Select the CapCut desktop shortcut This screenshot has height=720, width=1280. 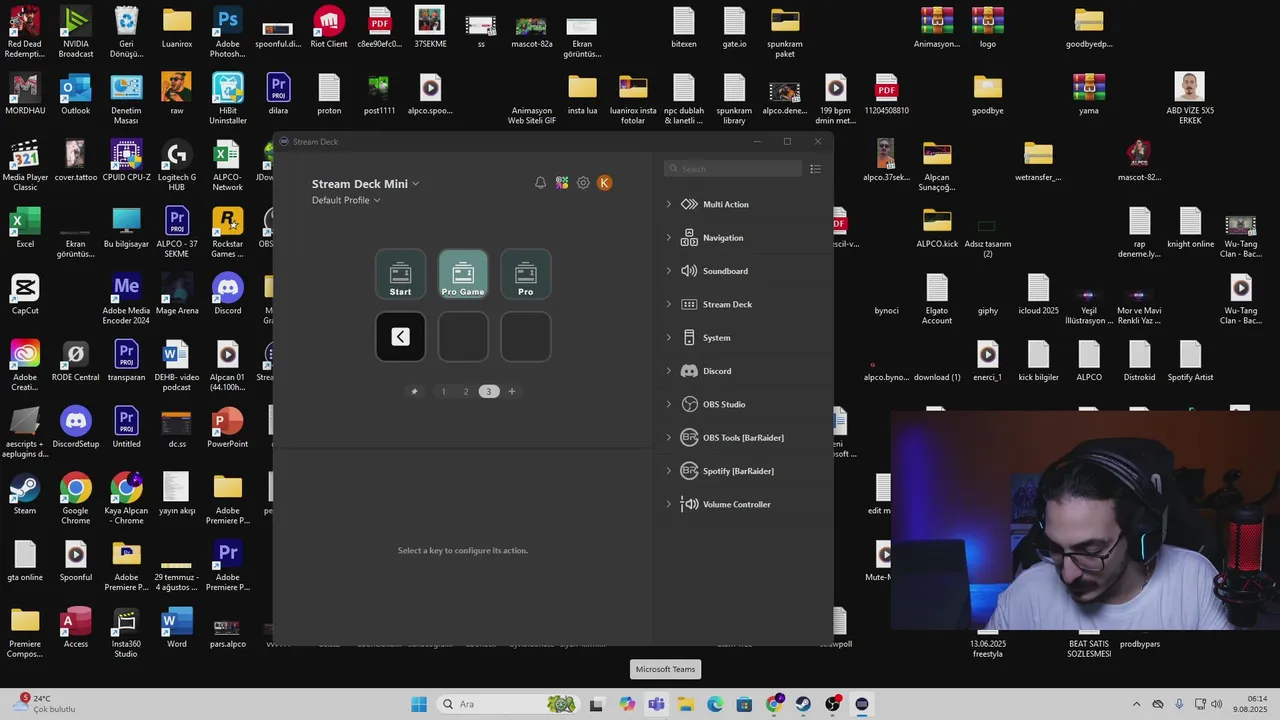[25, 293]
